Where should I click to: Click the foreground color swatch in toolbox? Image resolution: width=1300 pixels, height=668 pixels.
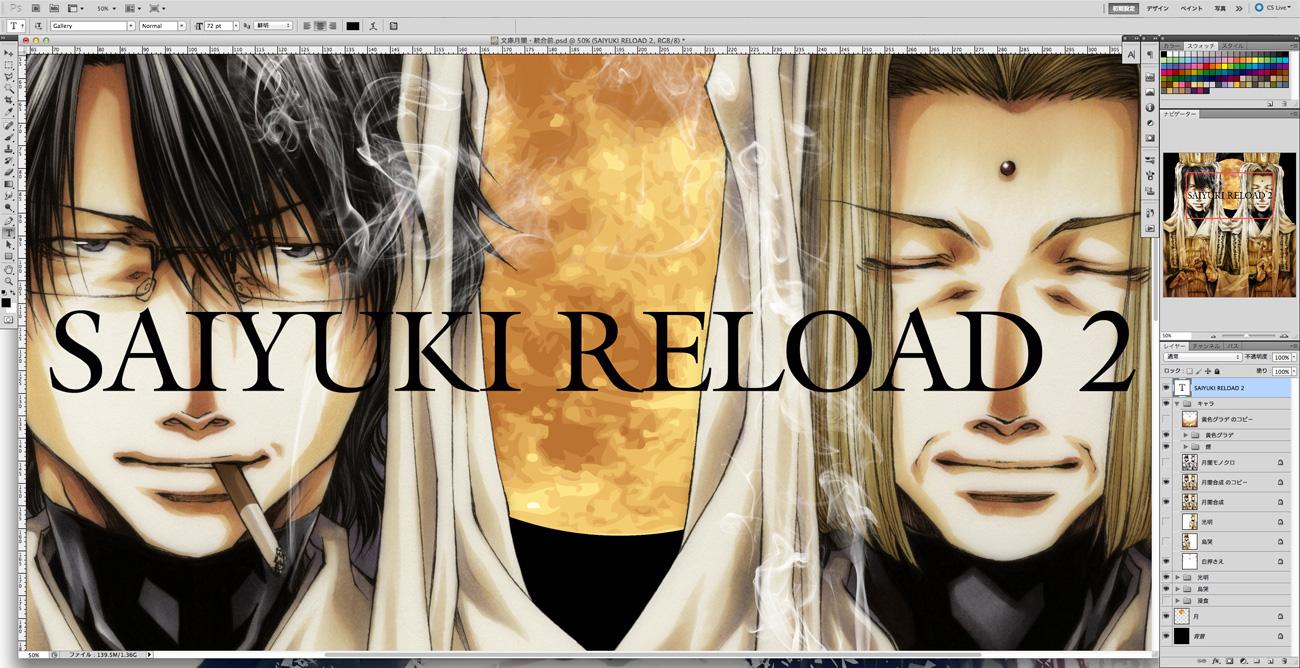coord(6,302)
